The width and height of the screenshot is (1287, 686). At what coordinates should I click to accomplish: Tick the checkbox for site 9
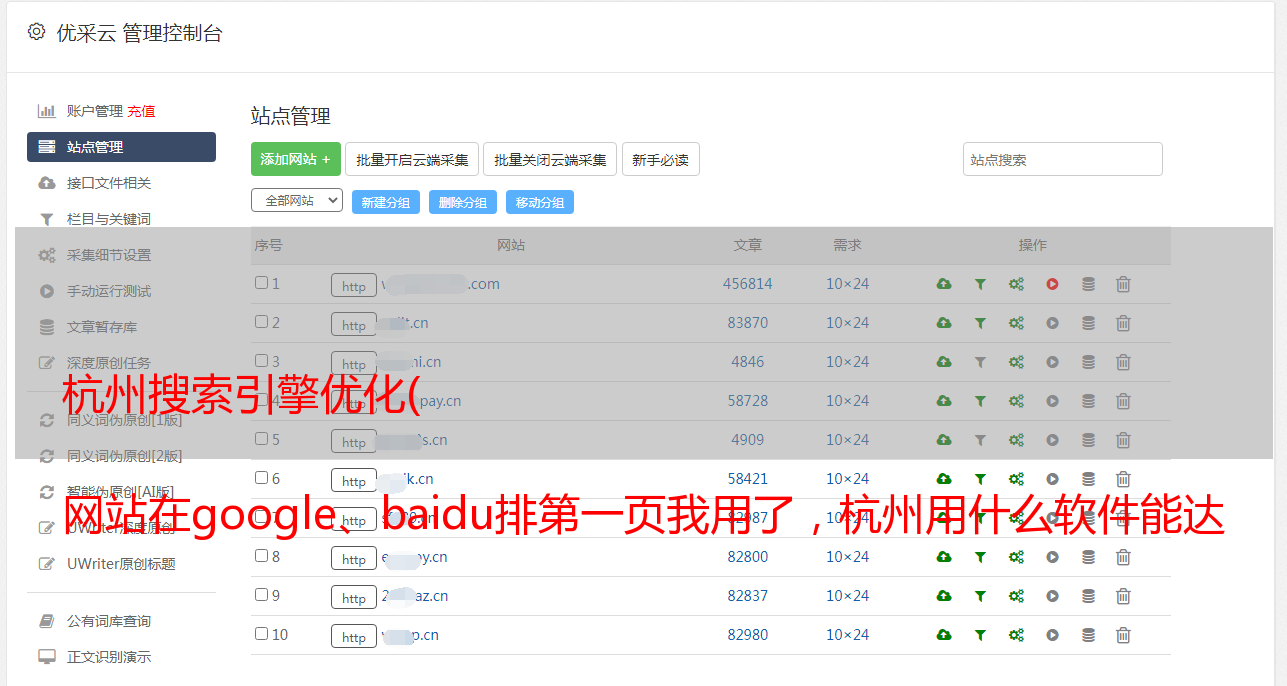[x=261, y=595]
